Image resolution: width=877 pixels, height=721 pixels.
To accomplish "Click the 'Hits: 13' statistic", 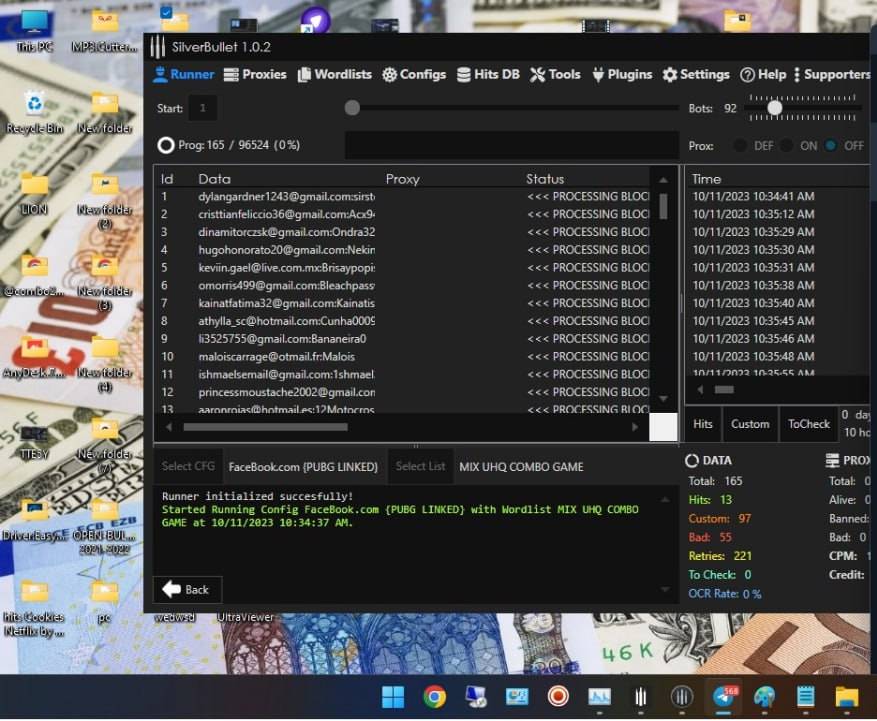I will (710, 499).
